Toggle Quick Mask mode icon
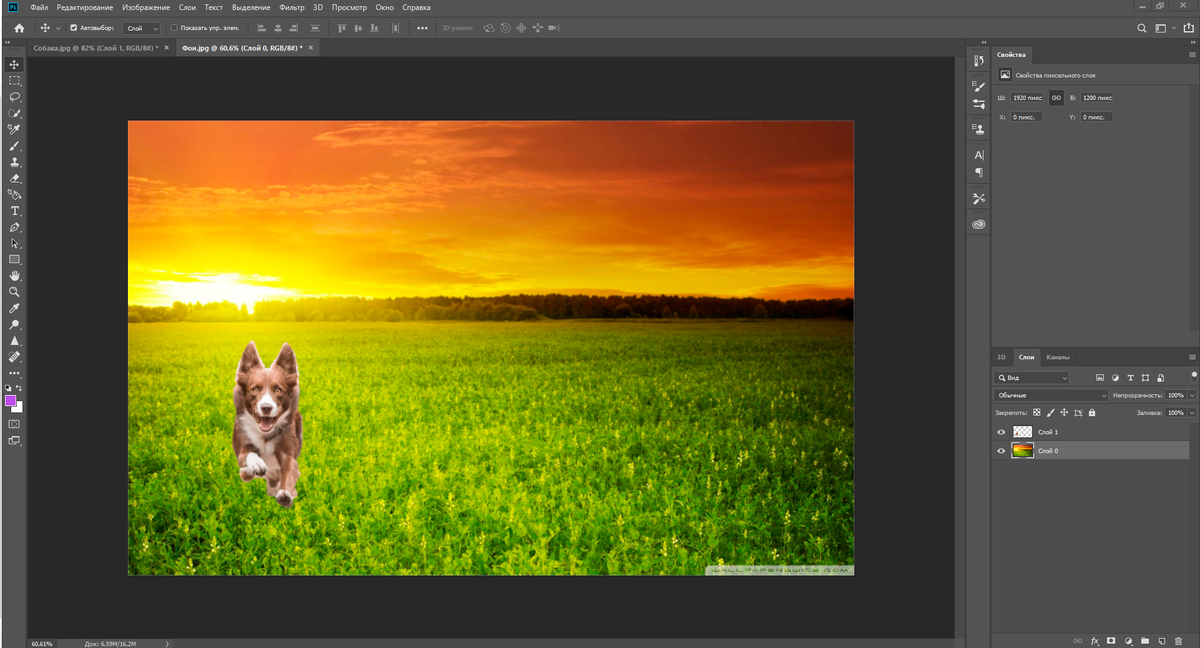 tap(14, 424)
